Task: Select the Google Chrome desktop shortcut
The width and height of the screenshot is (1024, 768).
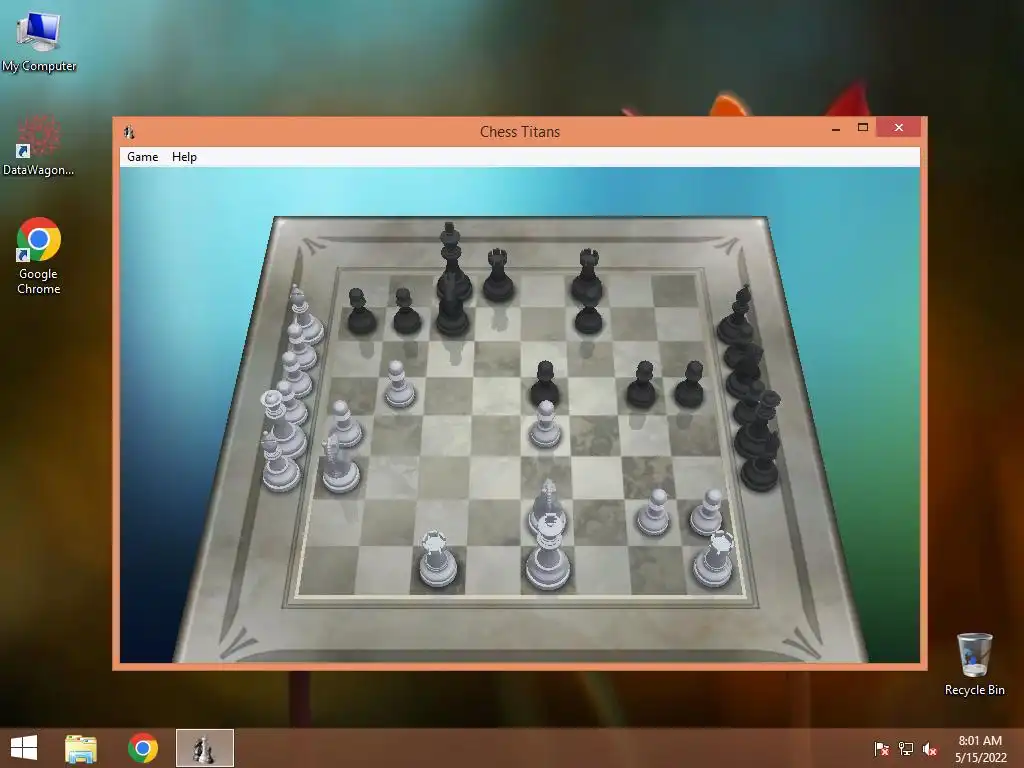Action: point(39,256)
